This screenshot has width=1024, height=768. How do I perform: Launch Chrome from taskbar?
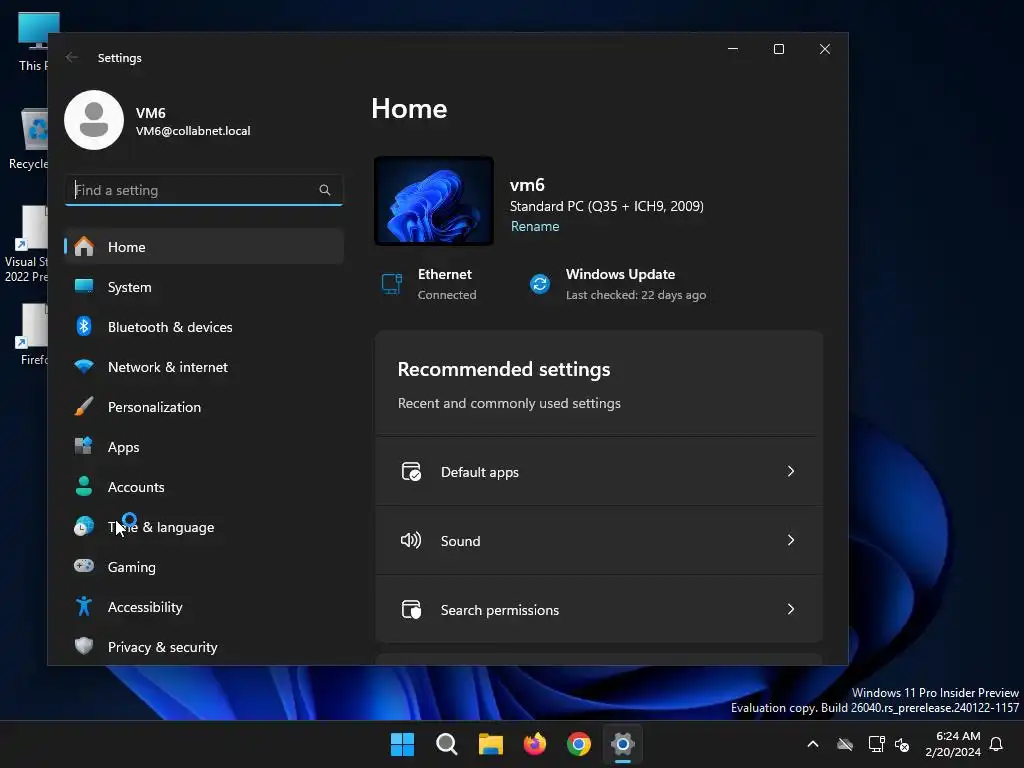[x=579, y=744]
